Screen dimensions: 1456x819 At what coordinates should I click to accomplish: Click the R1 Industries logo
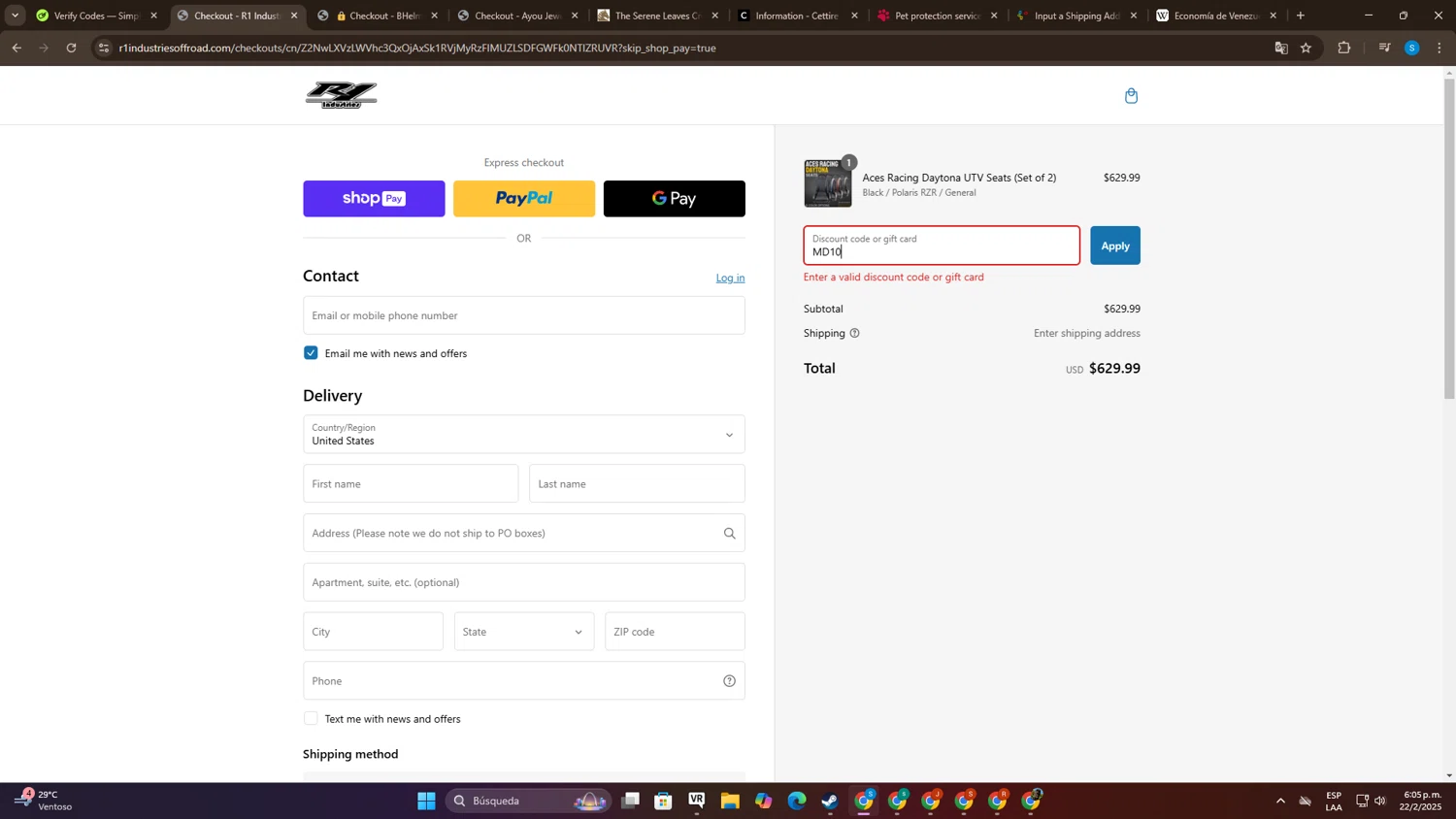341,95
